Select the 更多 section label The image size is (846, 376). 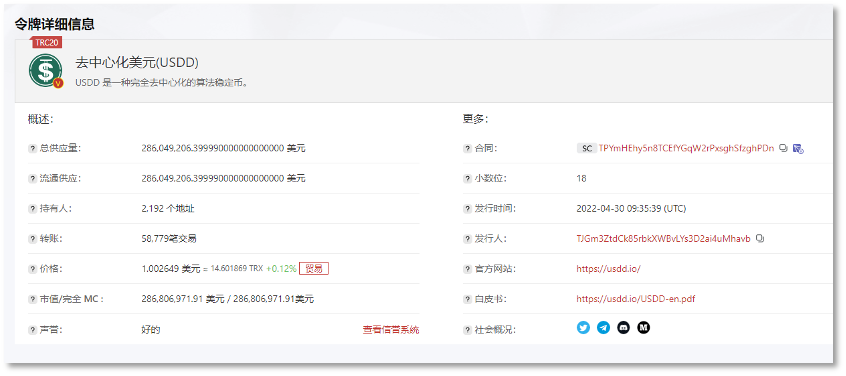pos(475,120)
